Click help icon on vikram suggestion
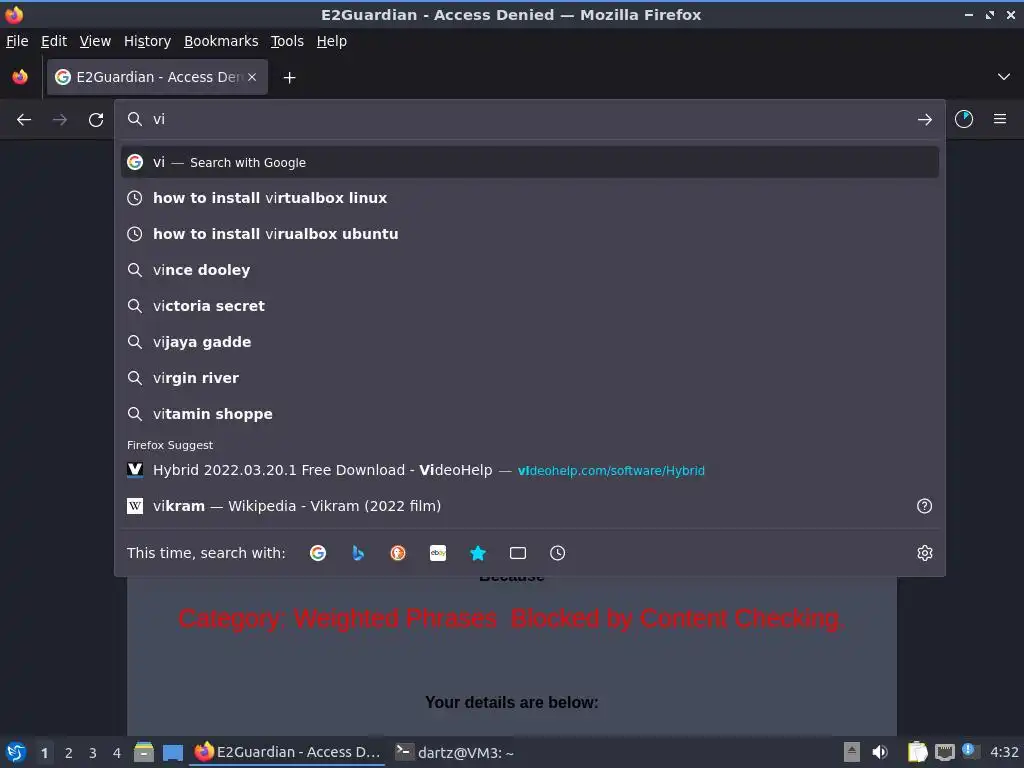The width and height of the screenshot is (1024, 768). point(924,506)
